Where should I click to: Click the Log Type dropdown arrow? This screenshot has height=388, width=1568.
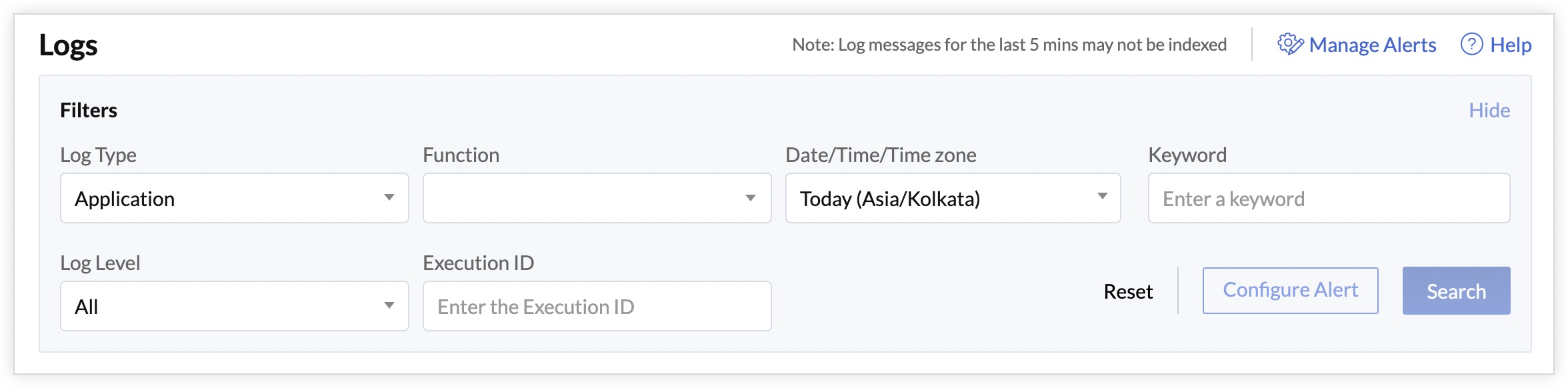(x=389, y=198)
